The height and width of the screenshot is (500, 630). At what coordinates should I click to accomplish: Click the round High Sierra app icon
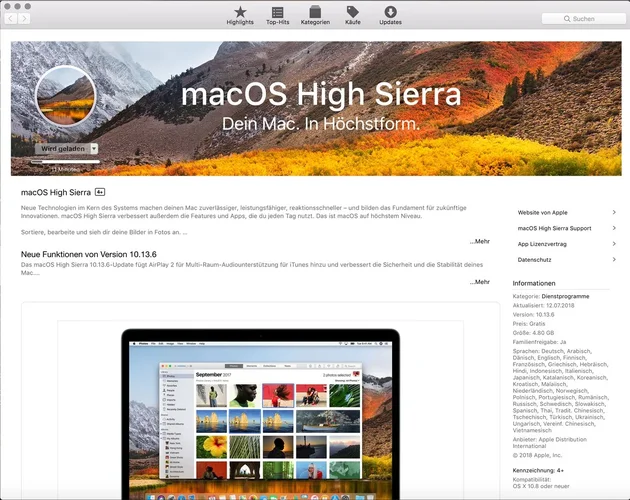[65, 96]
